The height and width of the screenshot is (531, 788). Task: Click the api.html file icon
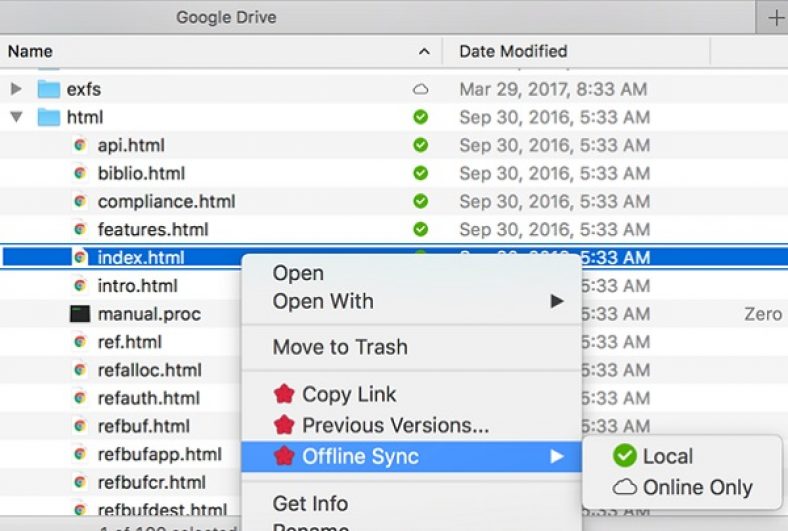tap(81, 145)
